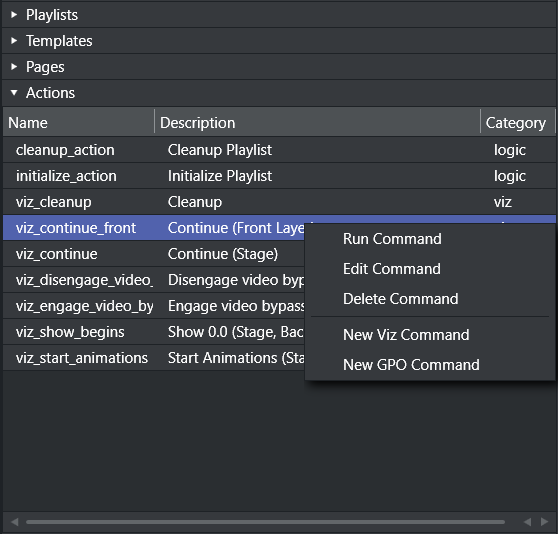Expand the Playlists section arrow
Viewport: 558px width, 534px height.
pos(14,15)
